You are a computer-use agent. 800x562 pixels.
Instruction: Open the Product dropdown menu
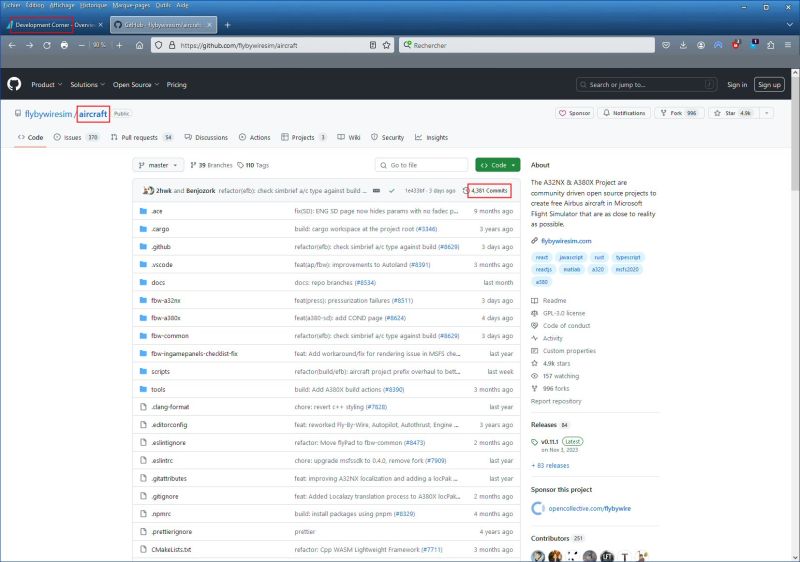pyautogui.click(x=46, y=85)
